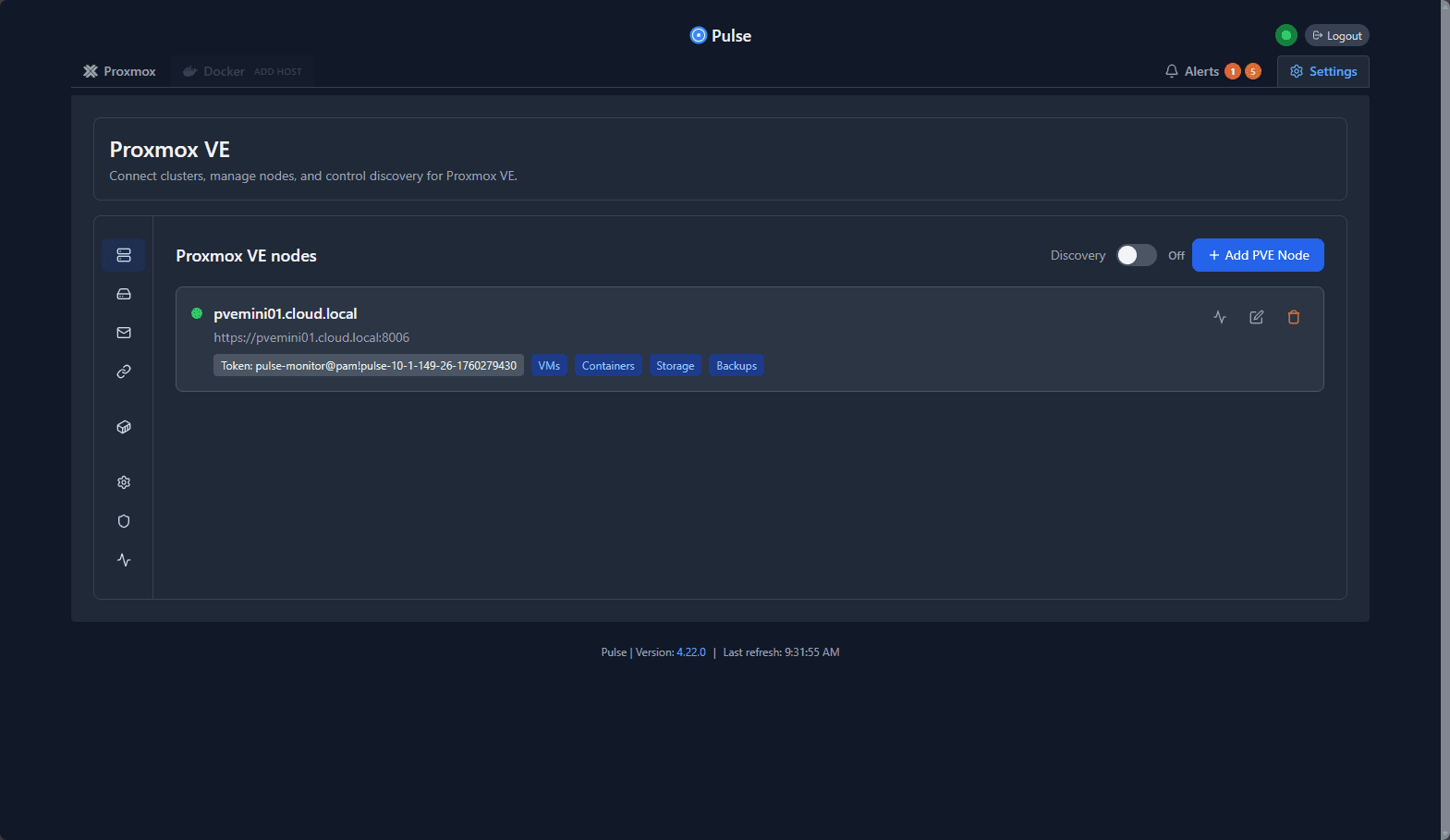Open the cube container sidebar icon
This screenshot has width=1450, height=840.
pyautogui.click(x=124, y=427)
